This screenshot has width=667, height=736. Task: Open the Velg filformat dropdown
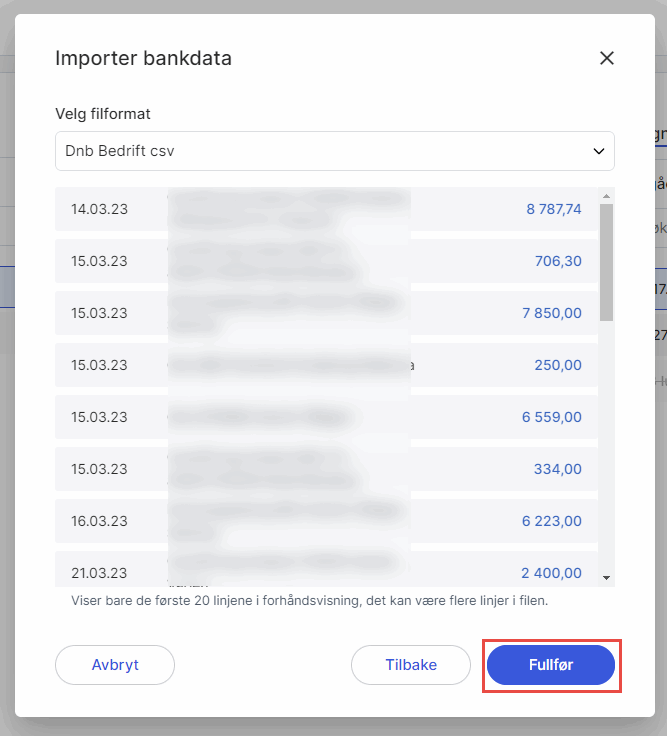click(x=335, y=151)
